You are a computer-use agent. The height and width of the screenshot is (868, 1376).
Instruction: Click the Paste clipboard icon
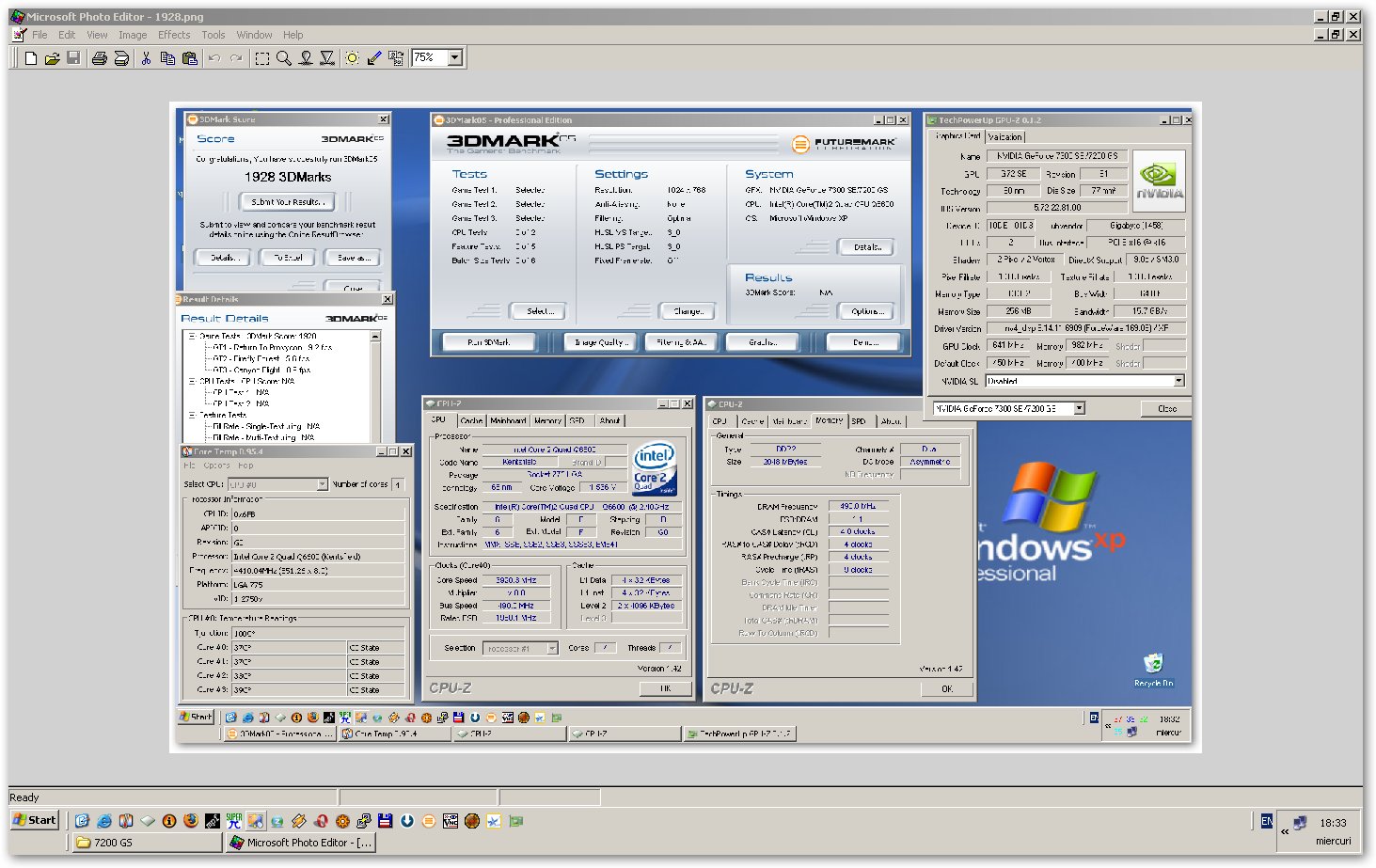pos(189,58)
